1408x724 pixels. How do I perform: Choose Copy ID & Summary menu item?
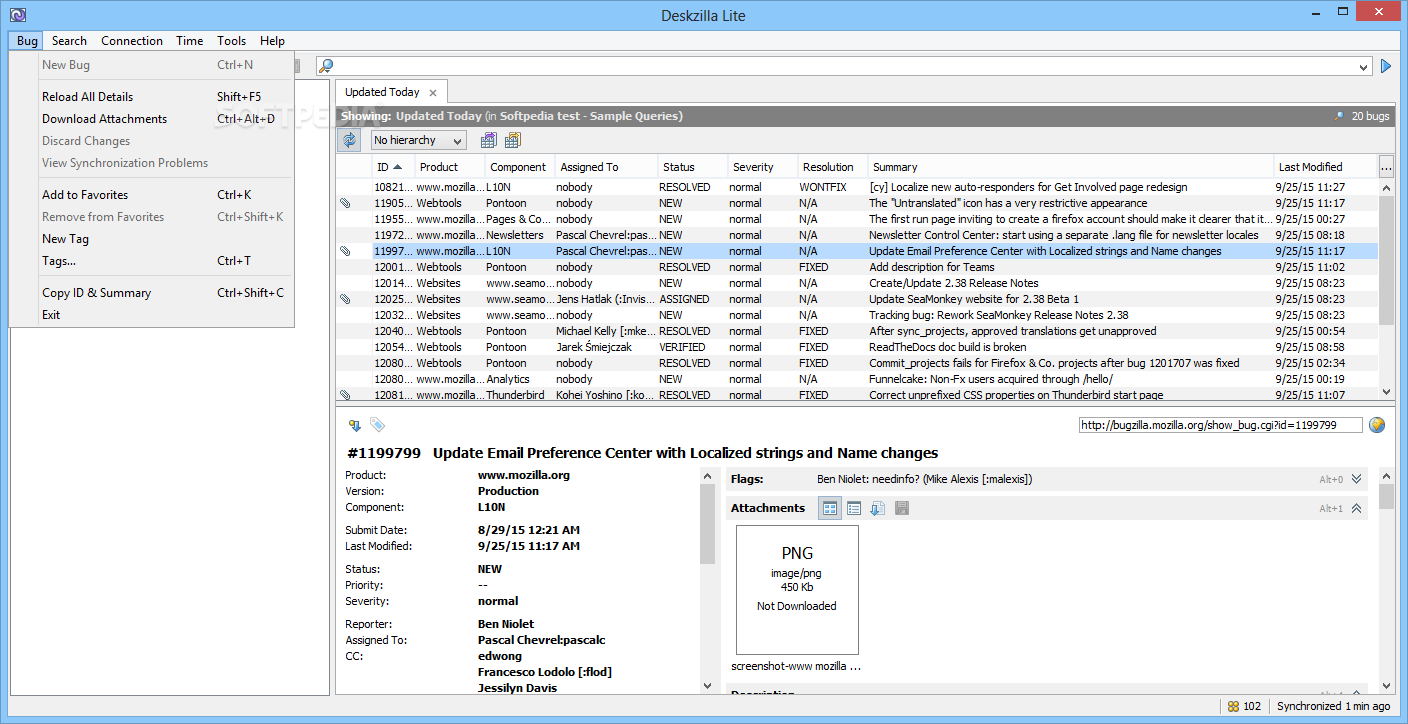pyautogui.click(x=152, y=293)
